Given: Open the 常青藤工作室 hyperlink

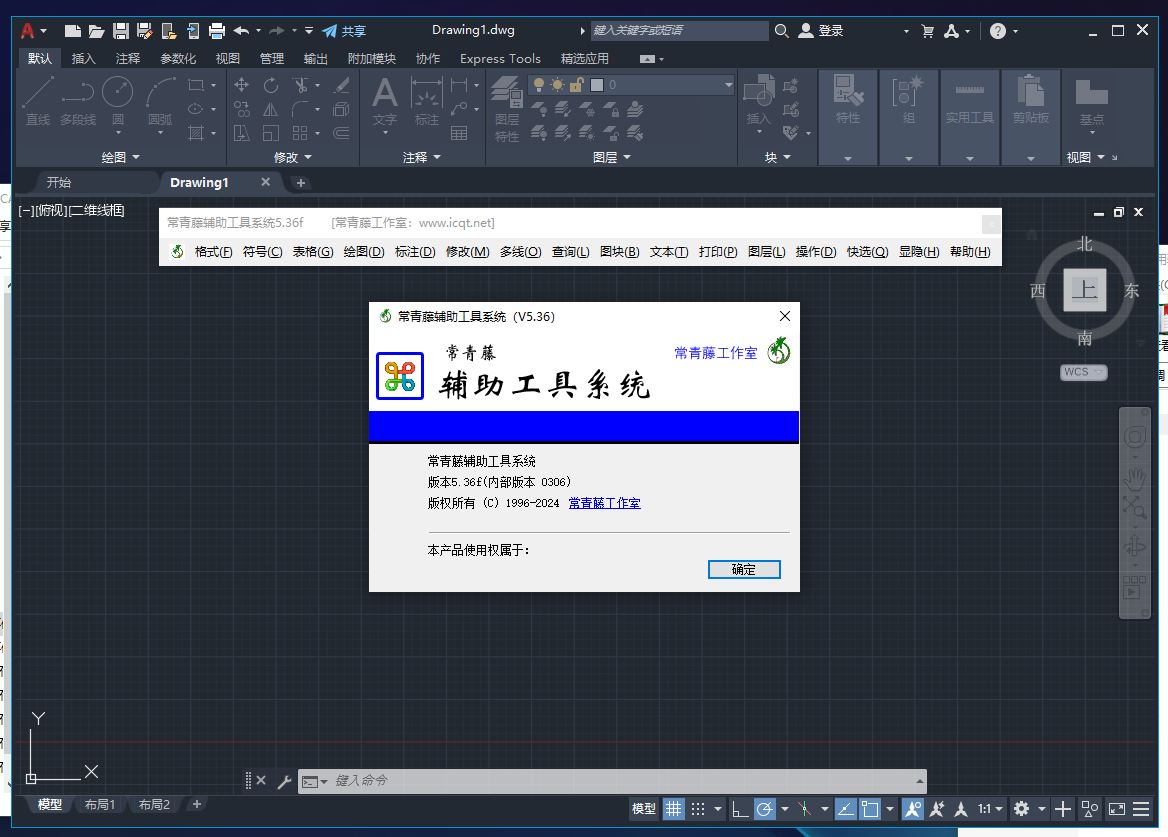Looking at the screenshot, I should [604, 503].
